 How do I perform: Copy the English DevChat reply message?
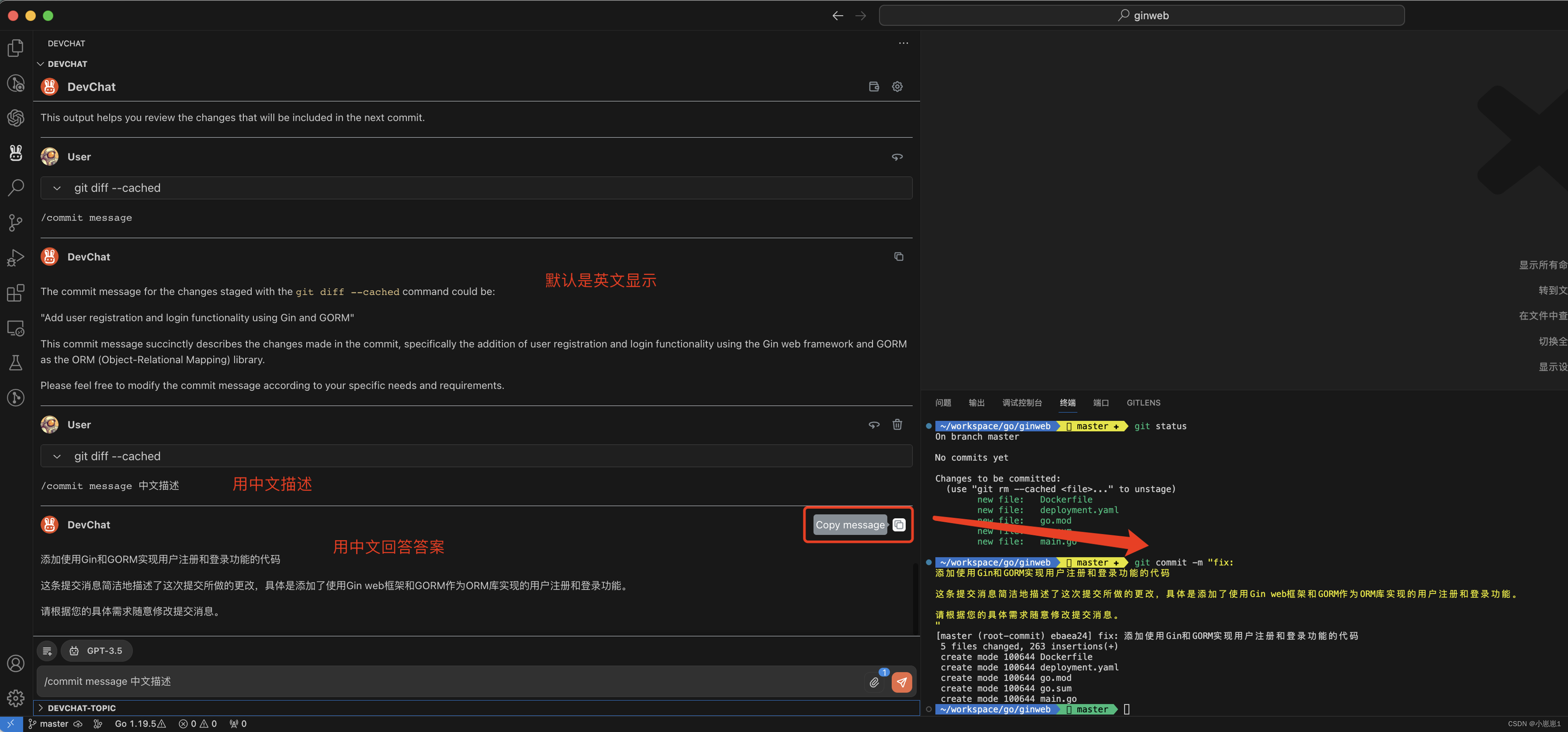[x=899, y=256]
